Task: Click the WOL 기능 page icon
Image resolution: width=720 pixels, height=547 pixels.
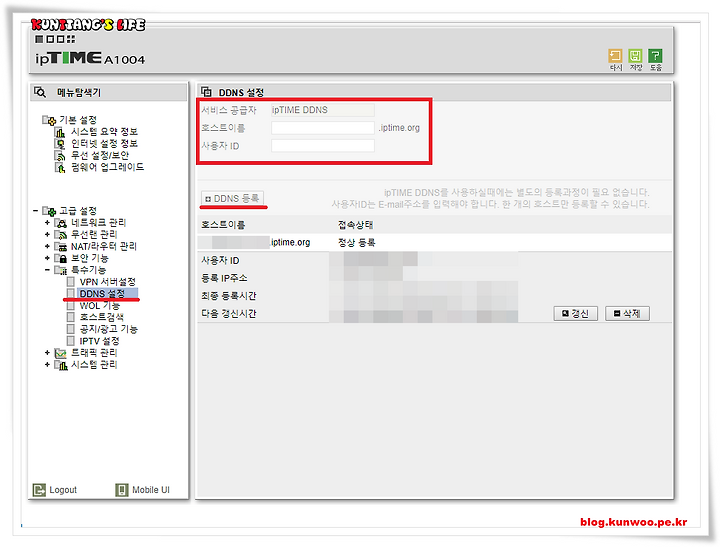Action: pos(71,305)
